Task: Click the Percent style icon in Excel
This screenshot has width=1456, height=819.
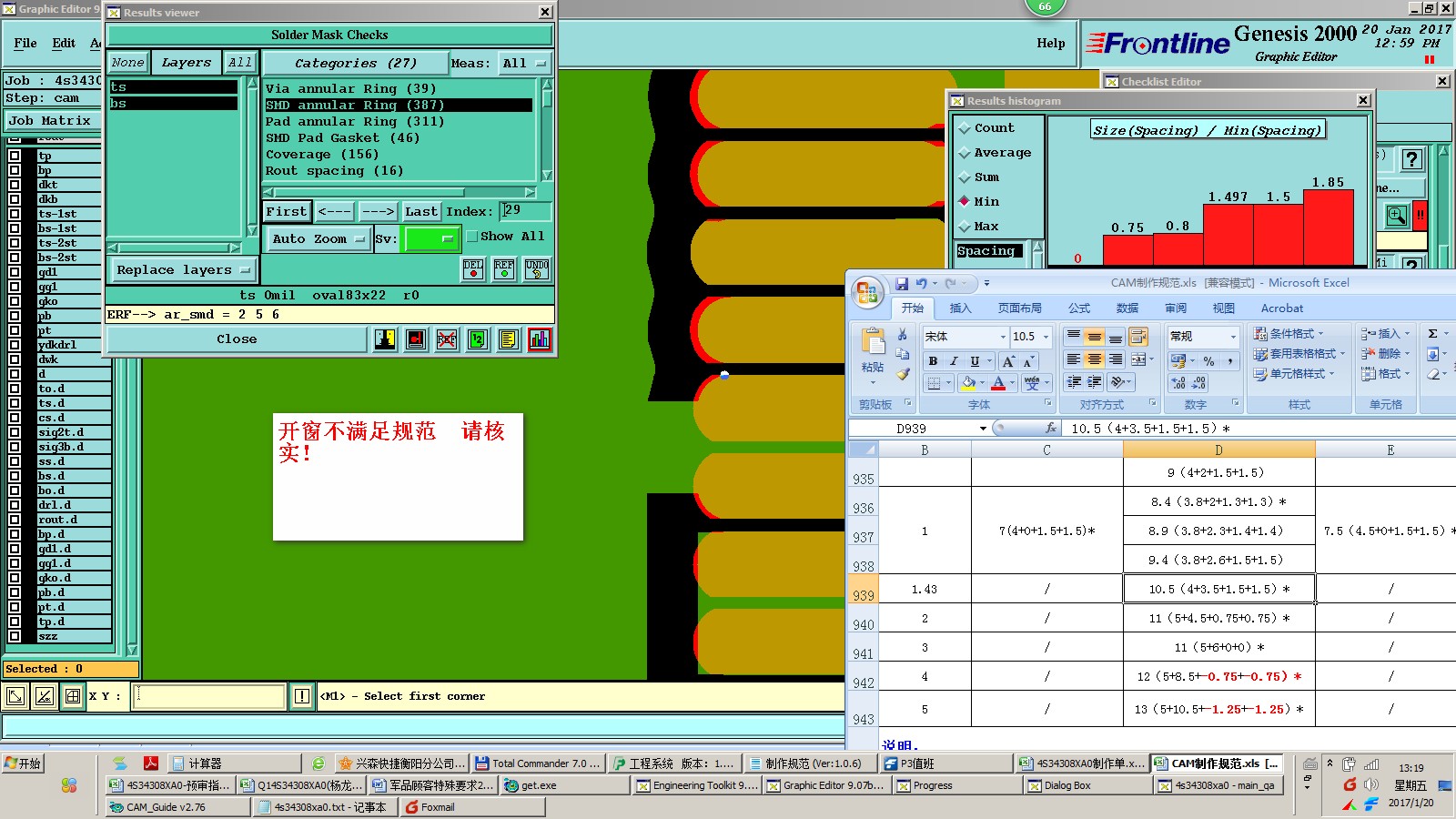Action: coord(1208,361)
